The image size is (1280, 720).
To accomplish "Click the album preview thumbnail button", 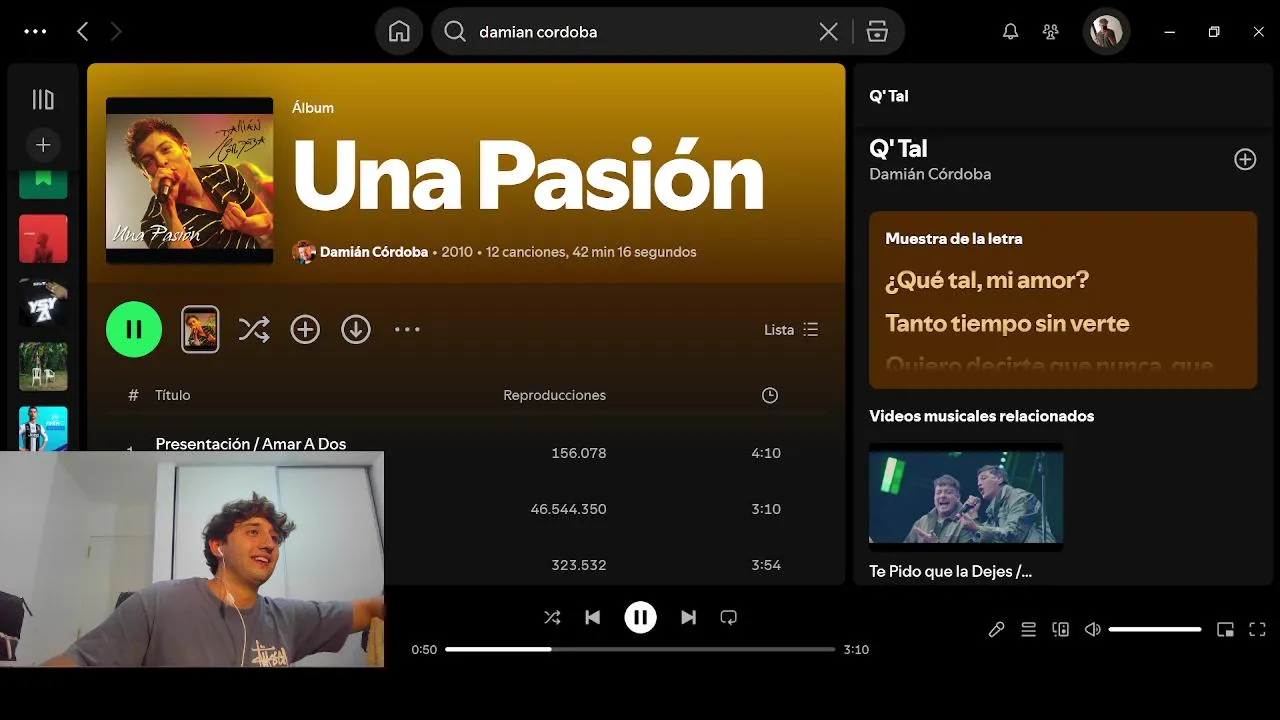I will tap(200, 329).
